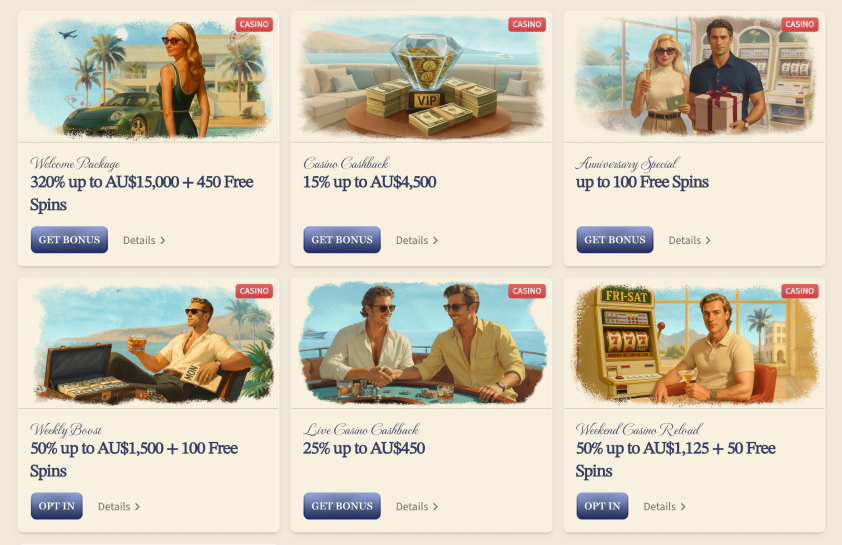The width and height of the screenshot is (842, 545).
Task: Open Details link for Weekend Casino Reload
Action: pos(664,507)
